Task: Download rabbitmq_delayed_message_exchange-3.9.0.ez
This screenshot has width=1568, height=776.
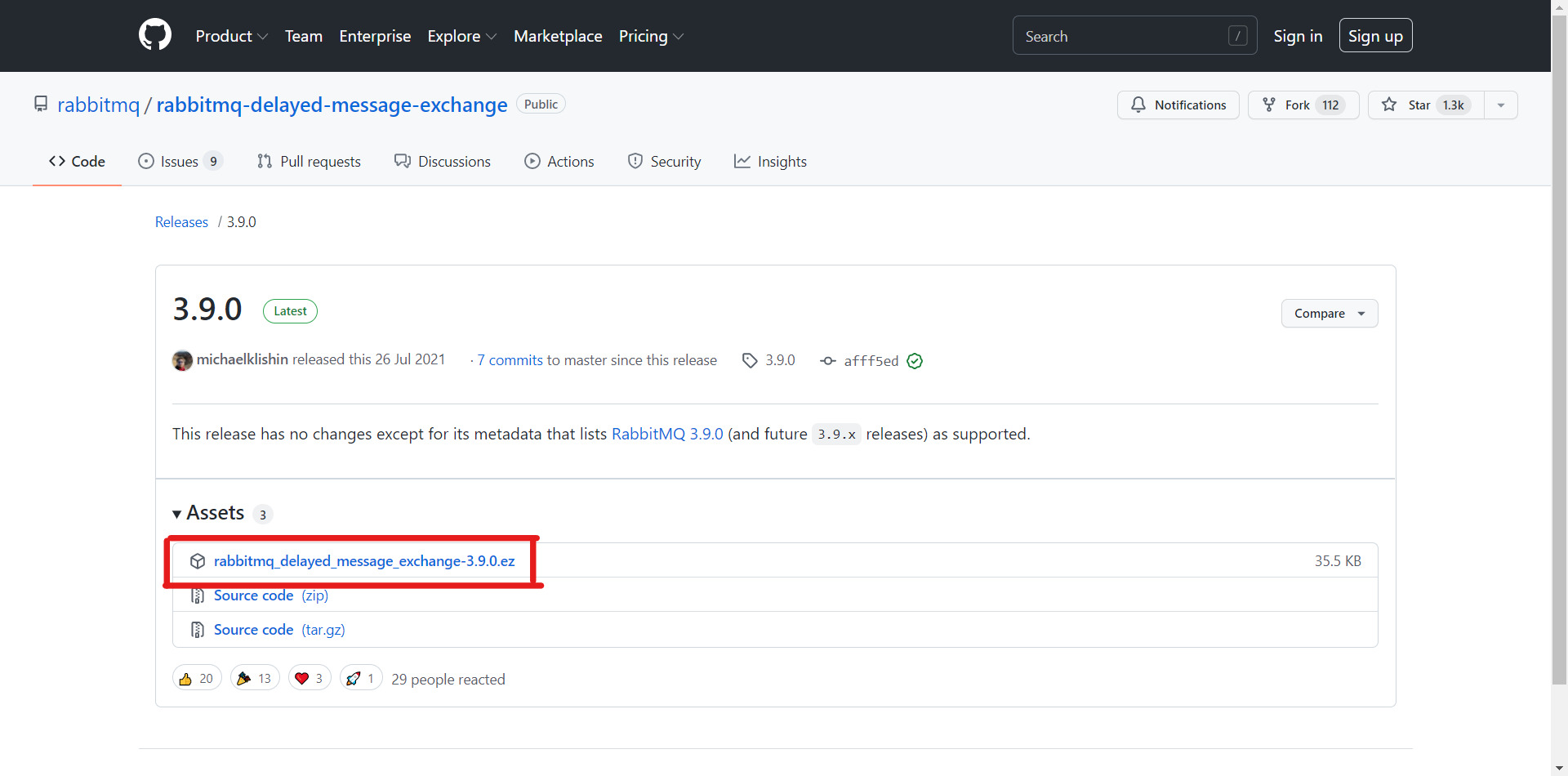Action: (364, 561)
